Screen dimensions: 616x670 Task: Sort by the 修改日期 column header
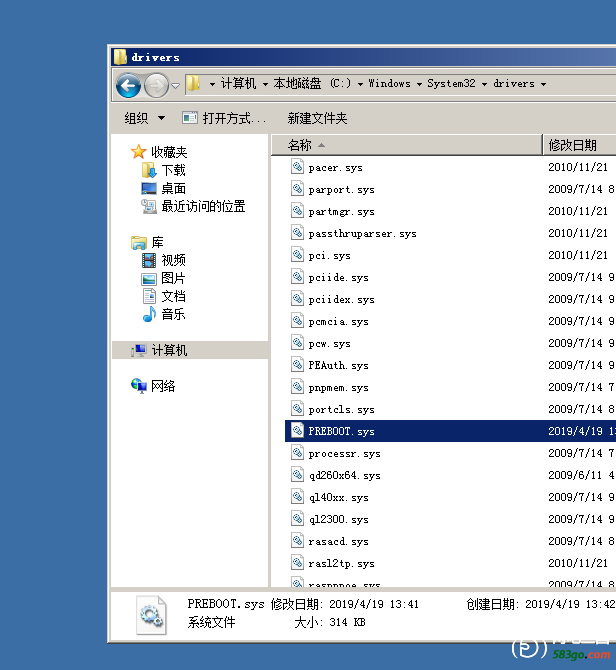pos(579,145)
